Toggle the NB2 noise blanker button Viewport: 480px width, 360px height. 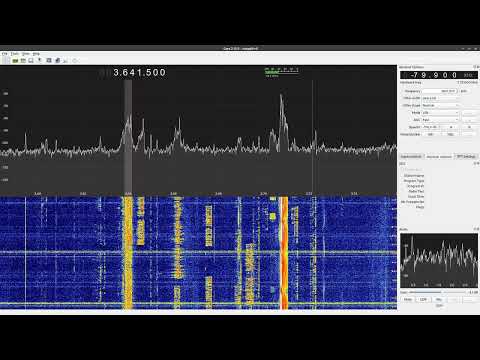[451, 134]
